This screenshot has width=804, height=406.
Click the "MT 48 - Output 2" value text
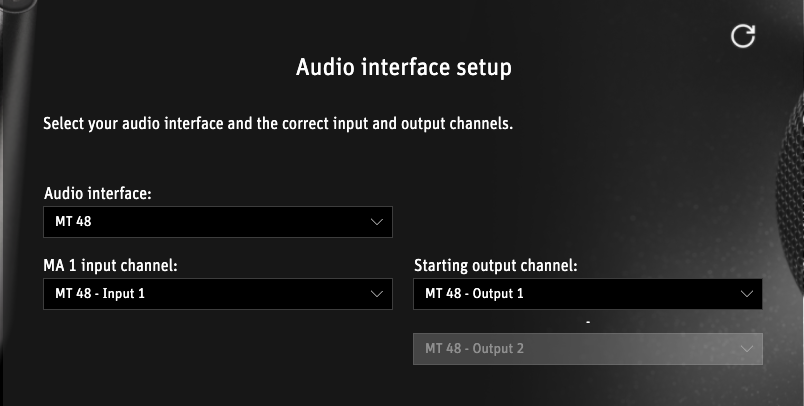point(474,349)
